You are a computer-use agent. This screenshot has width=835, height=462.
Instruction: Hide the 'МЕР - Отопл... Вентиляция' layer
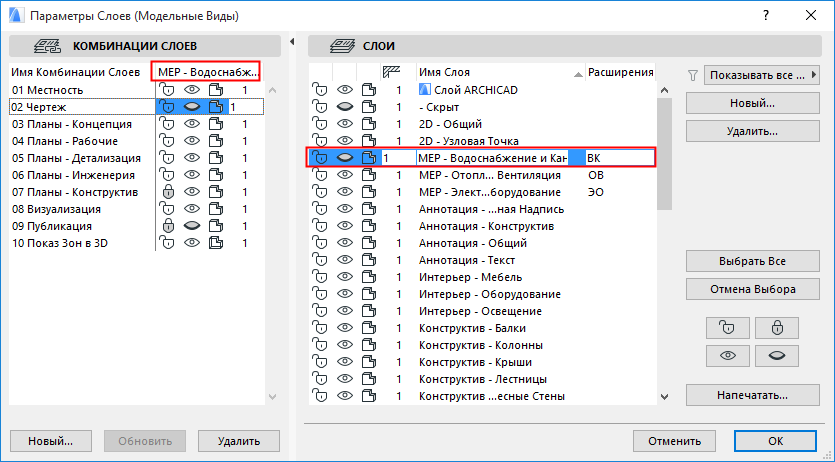(345, 175)
